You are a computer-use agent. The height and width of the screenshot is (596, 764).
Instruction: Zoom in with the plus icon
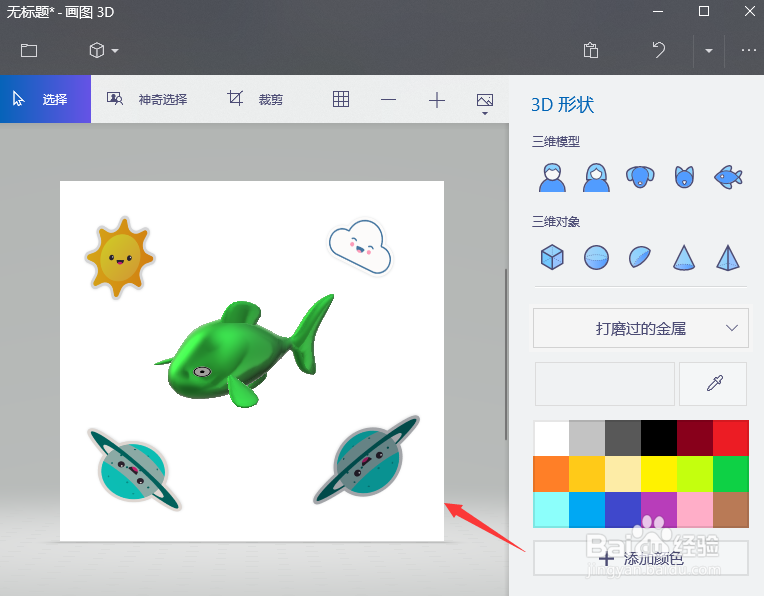click(x=437, y=100)
